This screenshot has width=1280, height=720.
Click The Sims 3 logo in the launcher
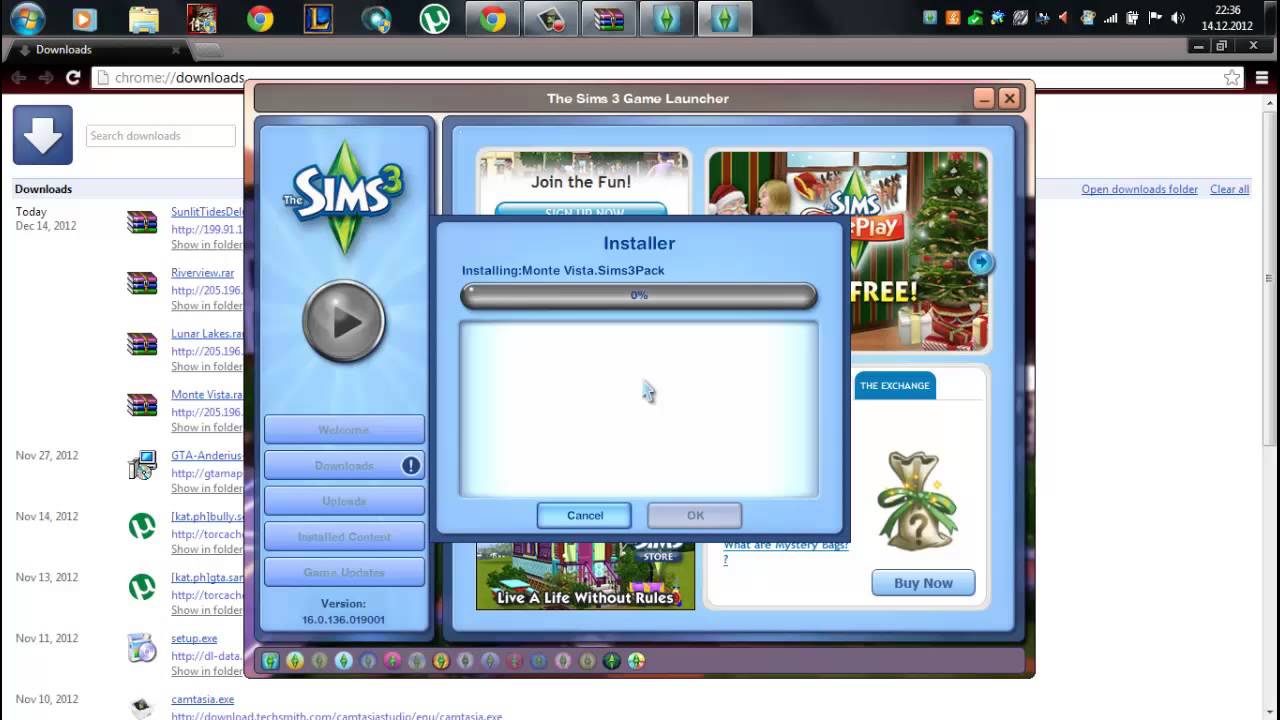pos(344,195)
